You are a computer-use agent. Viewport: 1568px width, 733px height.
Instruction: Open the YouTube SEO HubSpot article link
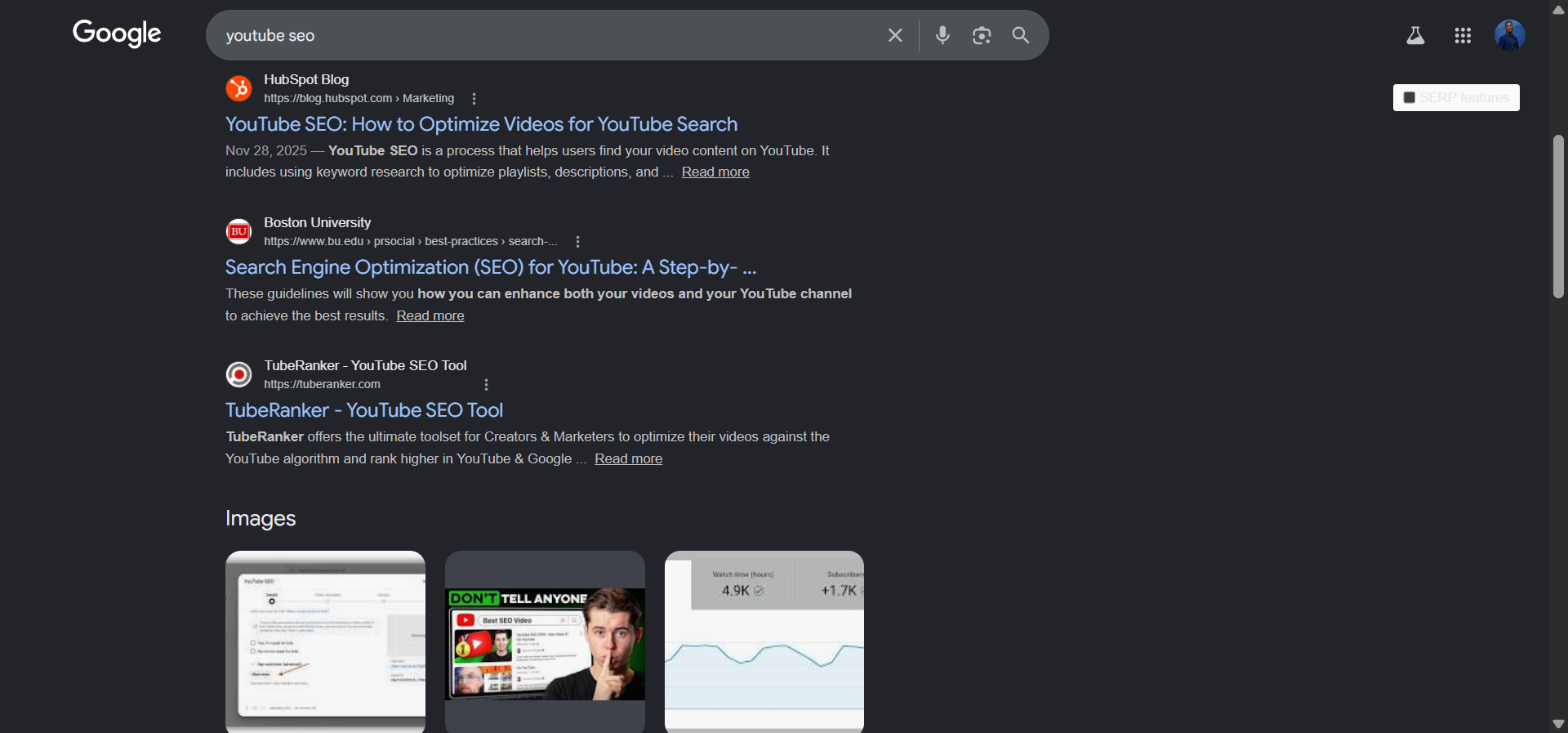click(481, 124)
